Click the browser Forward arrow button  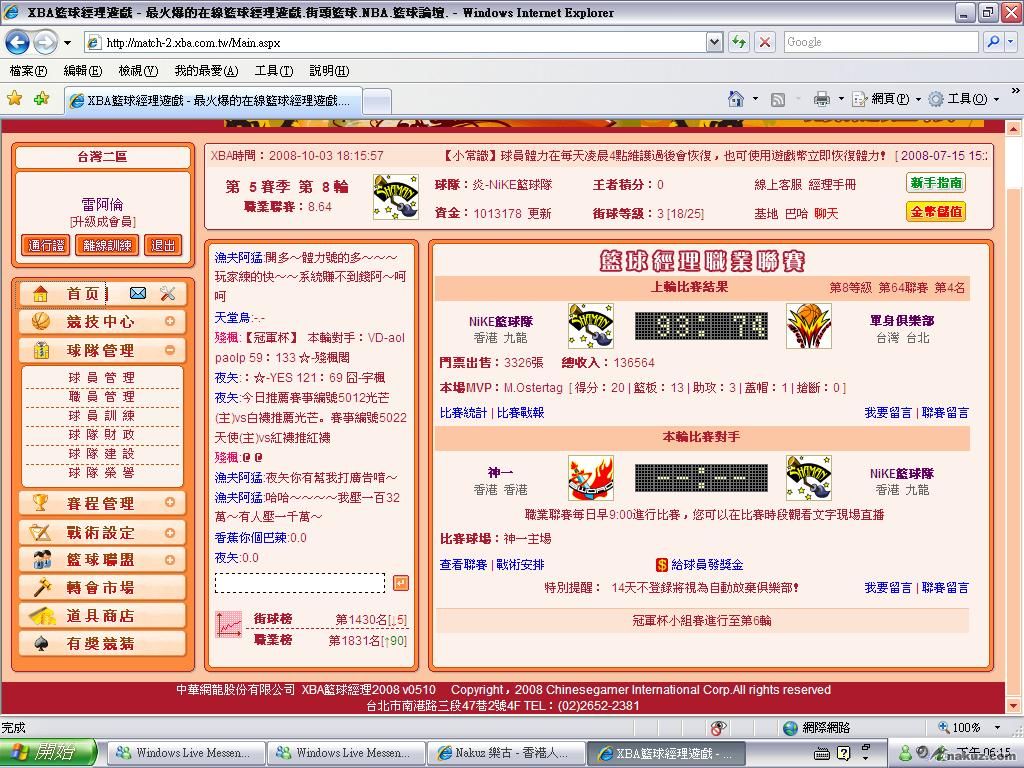45,42
